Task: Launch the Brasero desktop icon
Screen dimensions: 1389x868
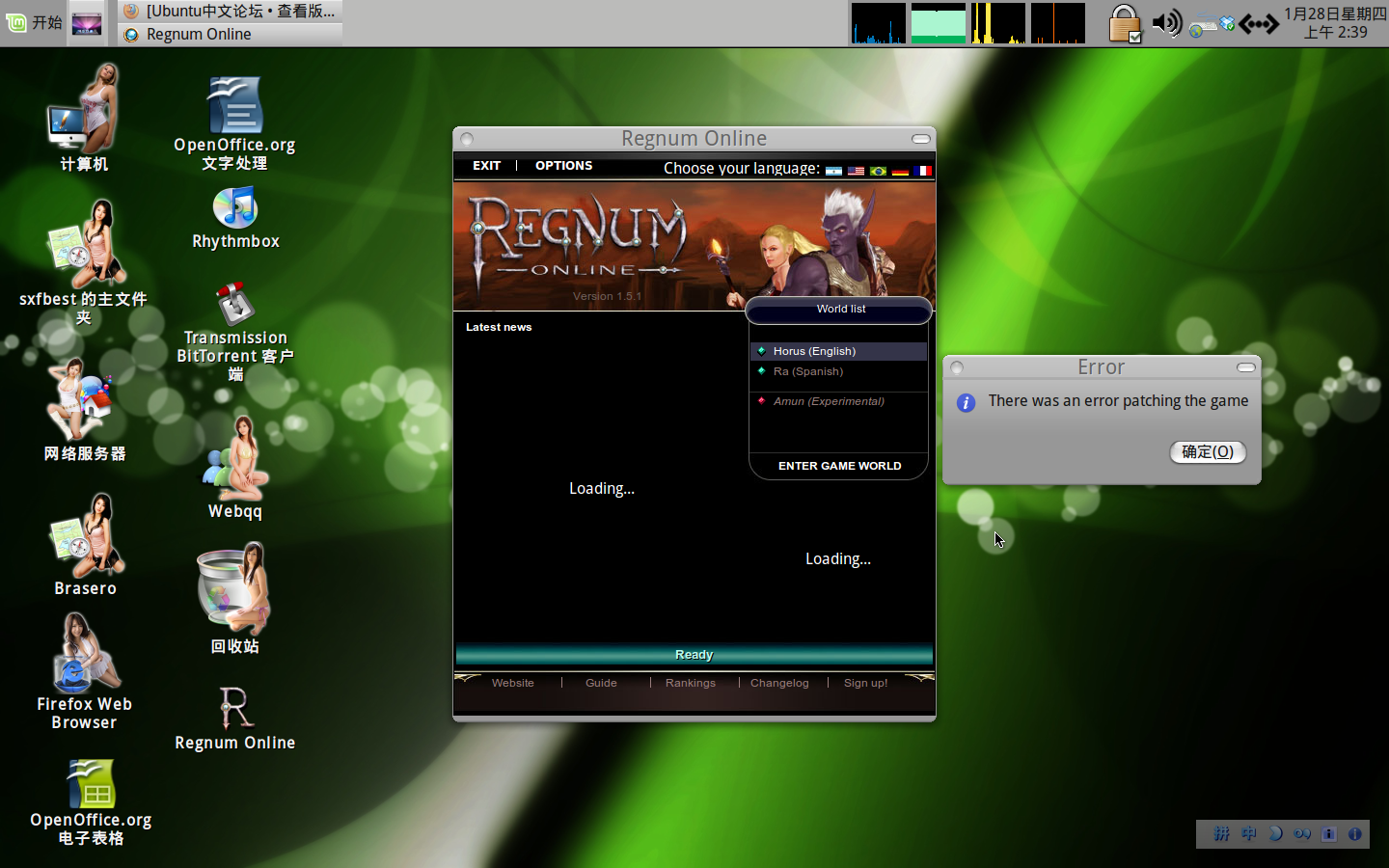Action: (x=85, y=545)
